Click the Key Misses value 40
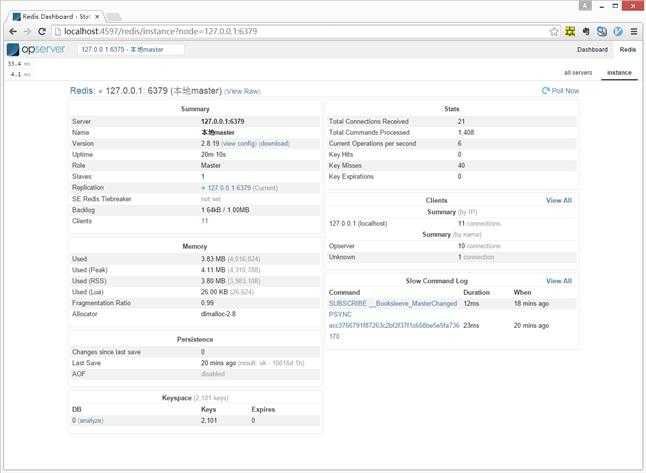Viewport: 646px width, 473px height. click(x=461, y=166)
